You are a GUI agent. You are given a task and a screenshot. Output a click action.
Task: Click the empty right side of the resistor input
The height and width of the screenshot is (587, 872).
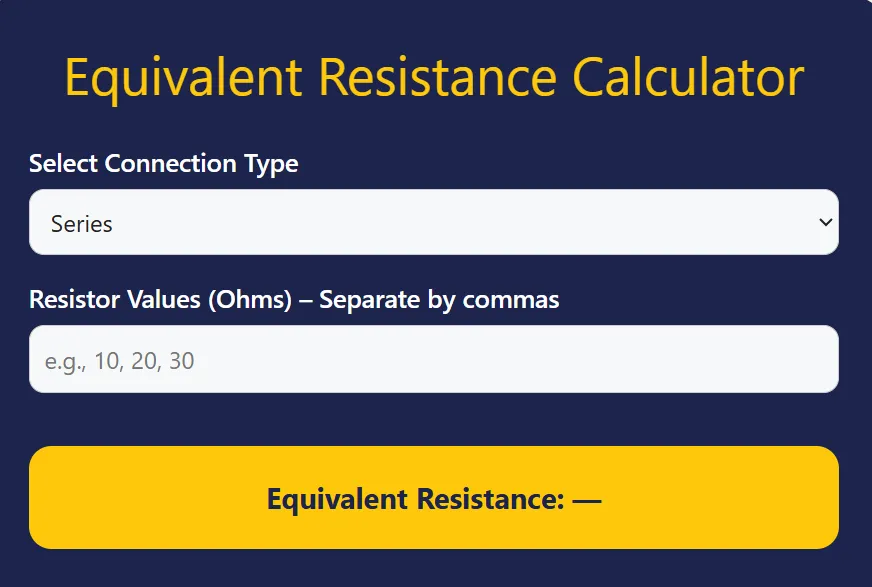tap(700, 360)
